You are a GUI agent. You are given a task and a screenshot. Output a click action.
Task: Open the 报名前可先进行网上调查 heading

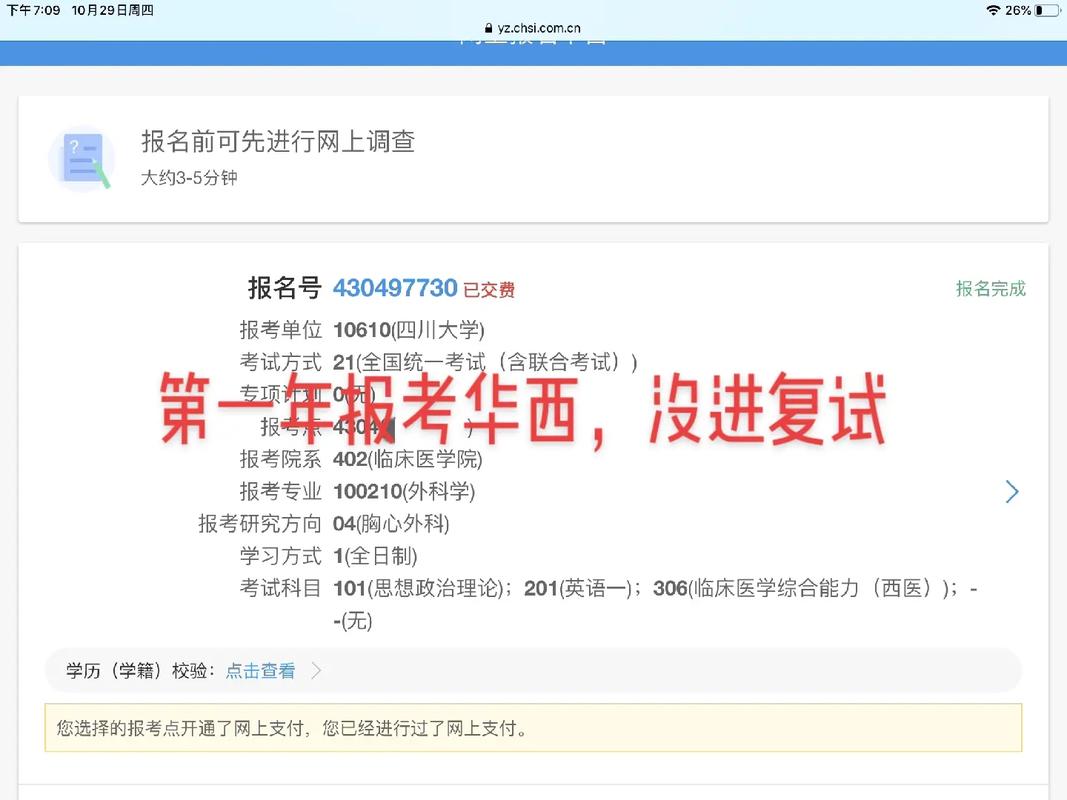[278, 141]
